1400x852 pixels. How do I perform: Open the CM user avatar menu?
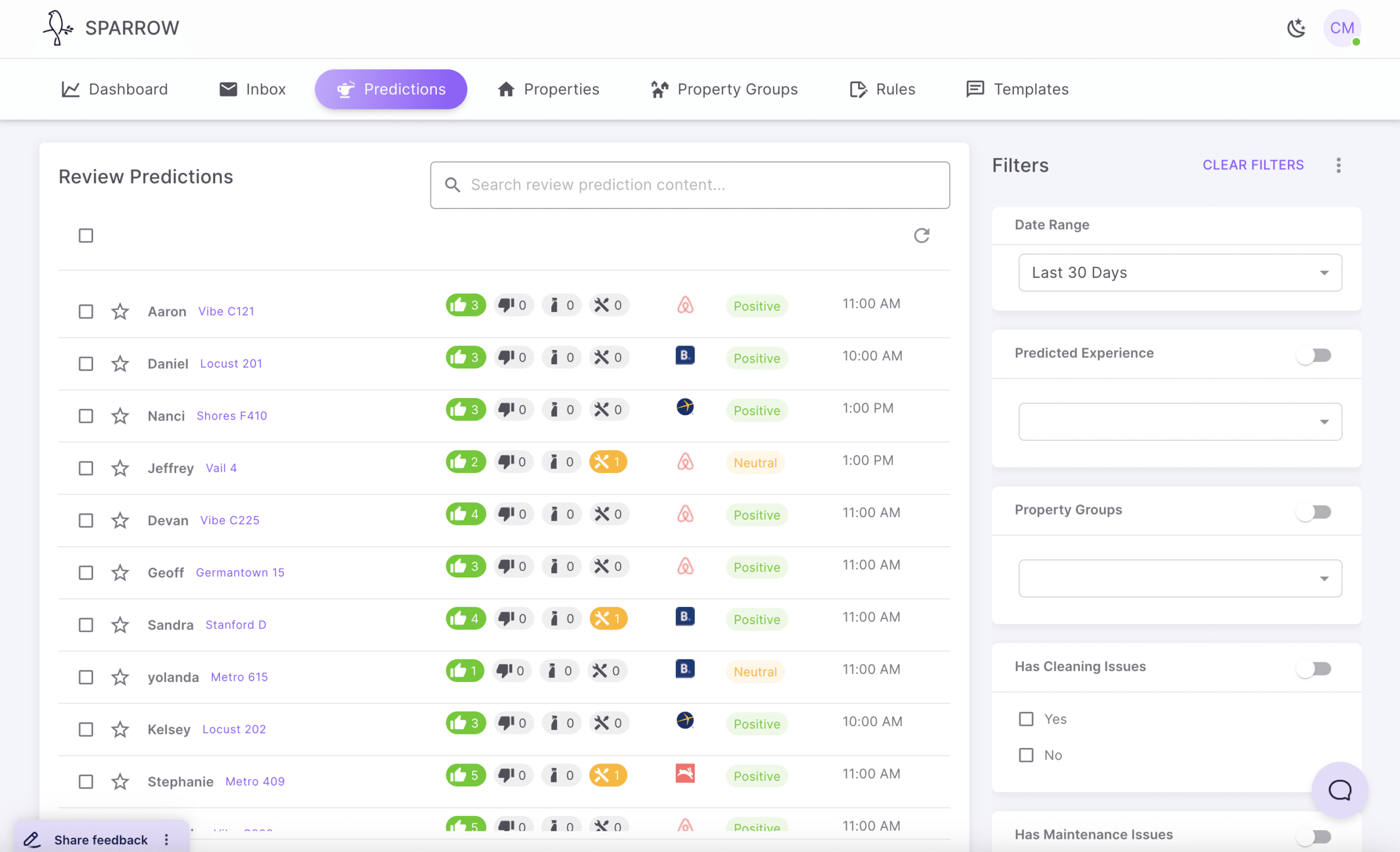(1341, 28)
